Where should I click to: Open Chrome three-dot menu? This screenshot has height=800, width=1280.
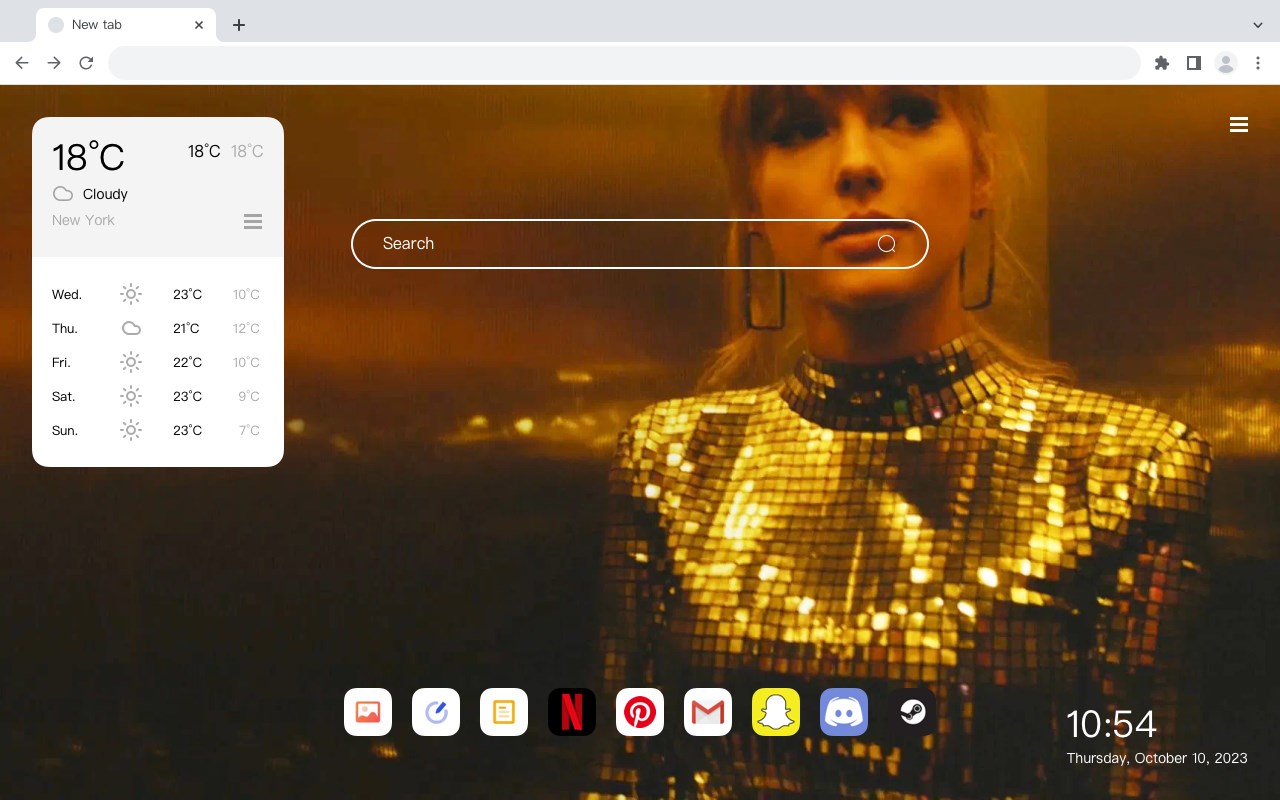pyautogui.click(x=1258, y=63)
